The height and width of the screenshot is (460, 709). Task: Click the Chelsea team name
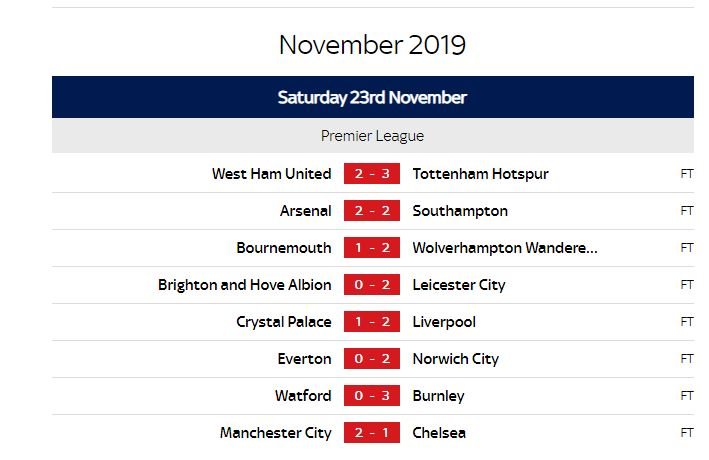coord(439,433)
